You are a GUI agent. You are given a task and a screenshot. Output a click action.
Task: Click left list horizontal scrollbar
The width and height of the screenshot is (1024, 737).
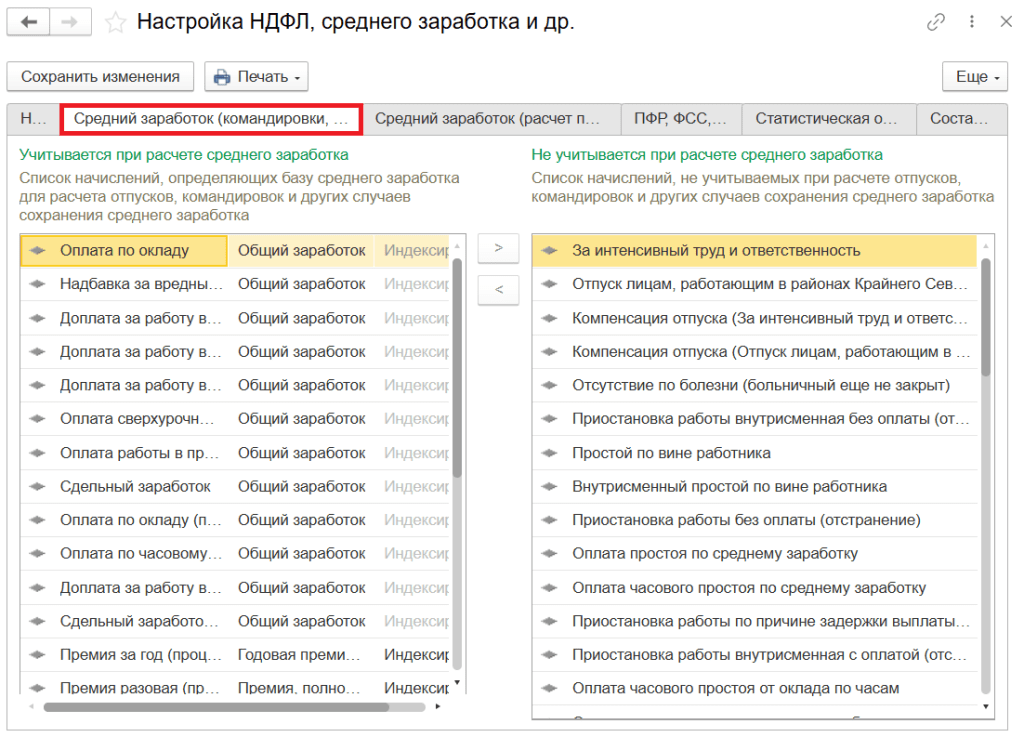(215, 707)
